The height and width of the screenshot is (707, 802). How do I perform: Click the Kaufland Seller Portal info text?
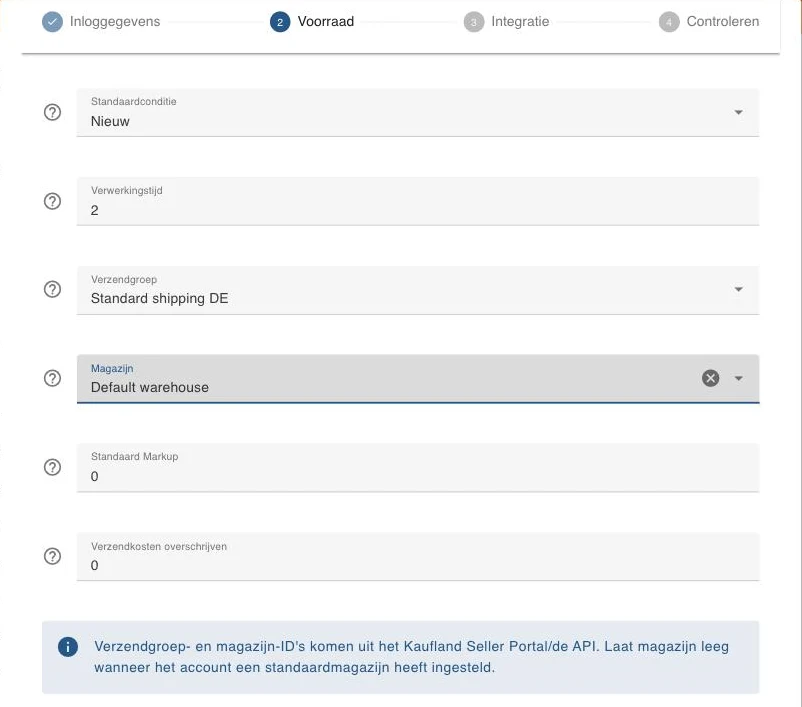click(x=411, y=657)
